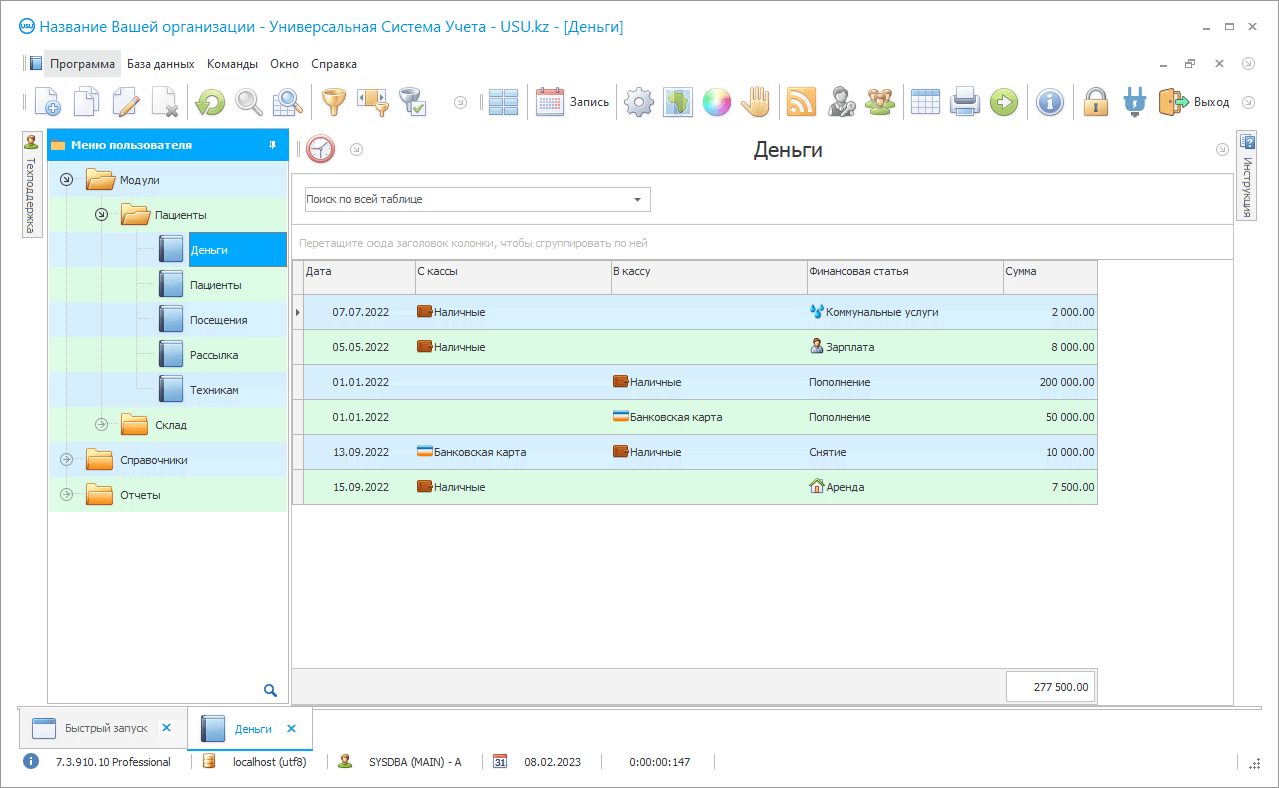Click the funnel filter icon in toolbar

(332, 102)
